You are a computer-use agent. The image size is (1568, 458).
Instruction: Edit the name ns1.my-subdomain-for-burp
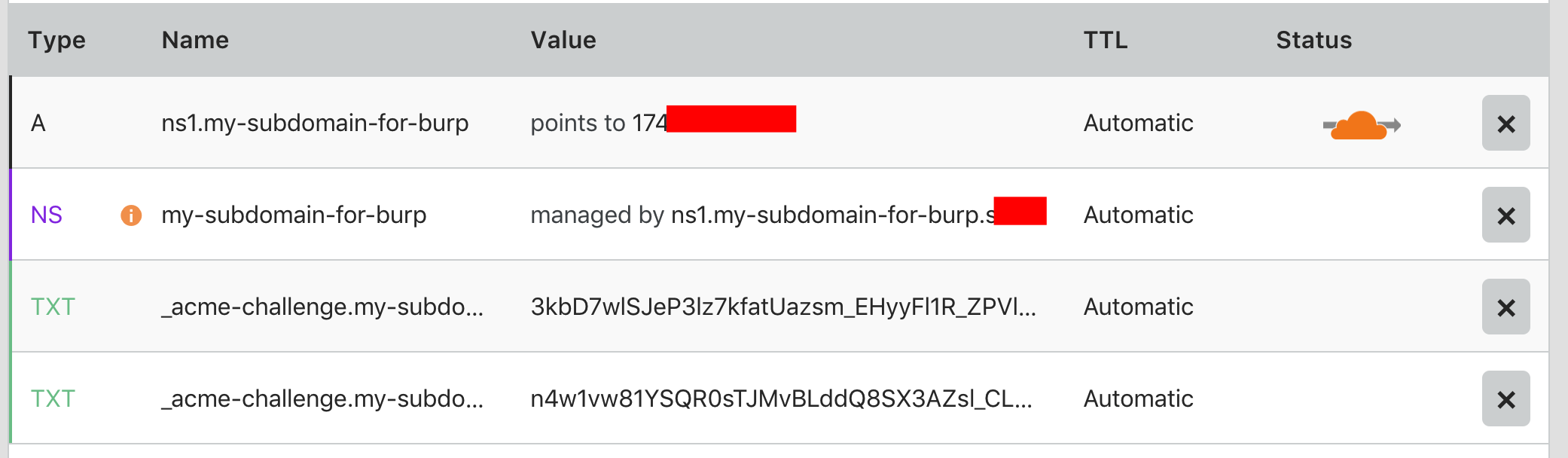(x=315, y=123)
